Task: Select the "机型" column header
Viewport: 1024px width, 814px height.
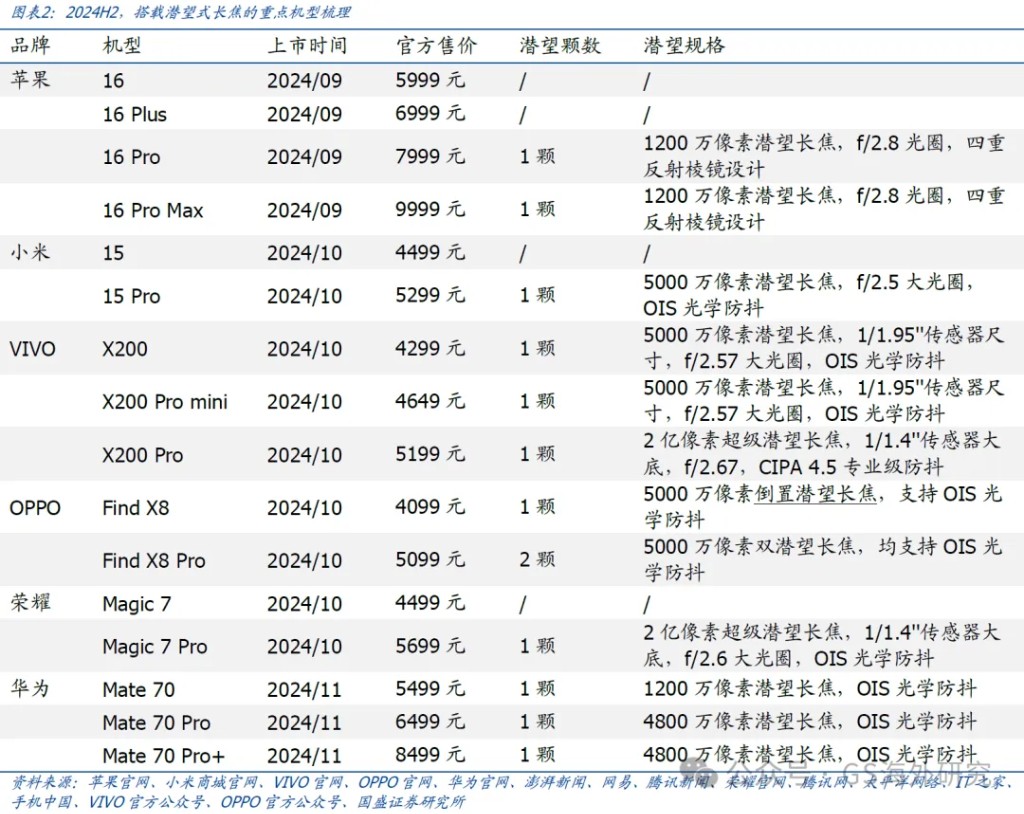Action: pos(121,45)
